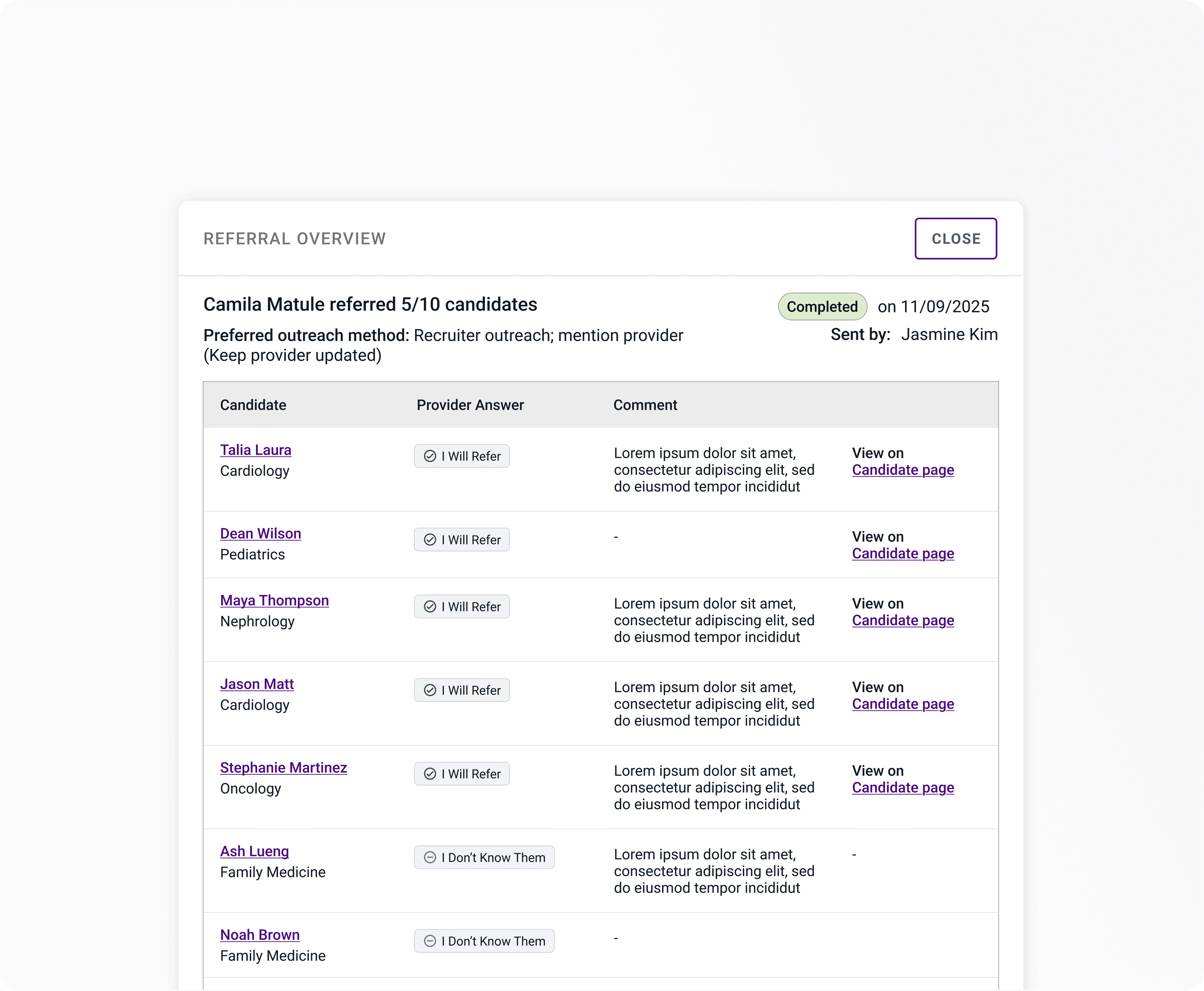Click Ash Lueng's I Don't Know Them chip
The image size is (1204, 991).
tap(484, 857)
